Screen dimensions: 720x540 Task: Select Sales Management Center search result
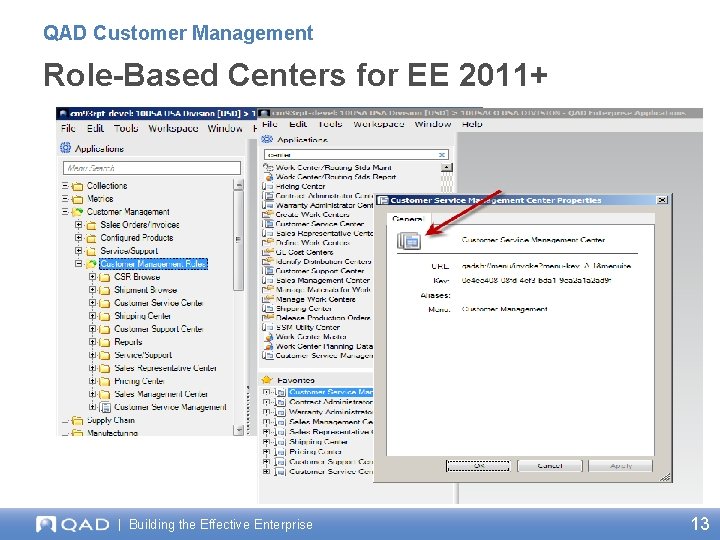coord(323,280)
